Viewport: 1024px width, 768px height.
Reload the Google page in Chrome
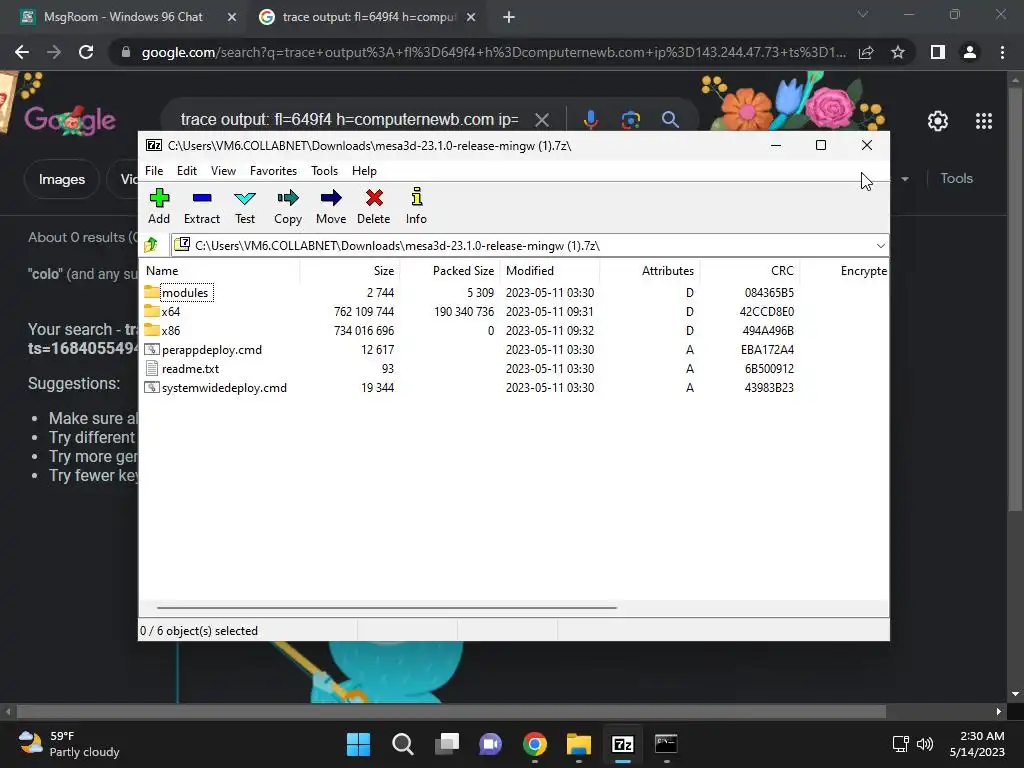tap(86, 52)
